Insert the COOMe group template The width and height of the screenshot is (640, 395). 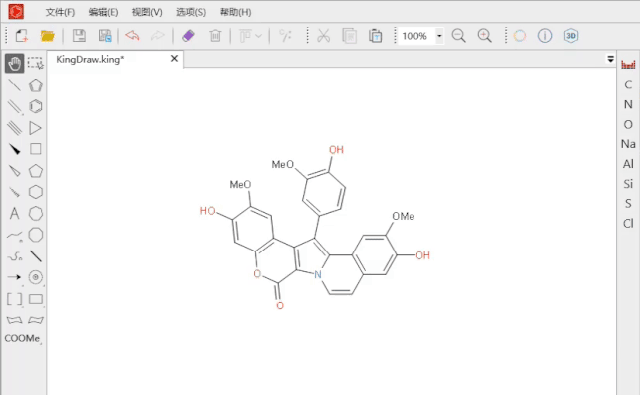pos(22,338)
